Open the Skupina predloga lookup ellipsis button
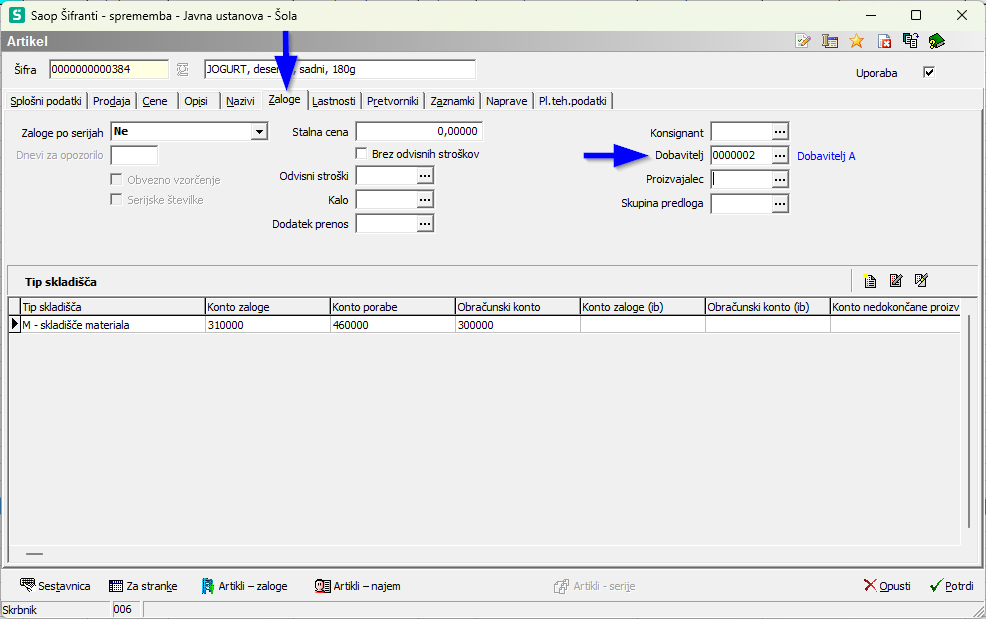The image size is (986, 619). [780, 203]
